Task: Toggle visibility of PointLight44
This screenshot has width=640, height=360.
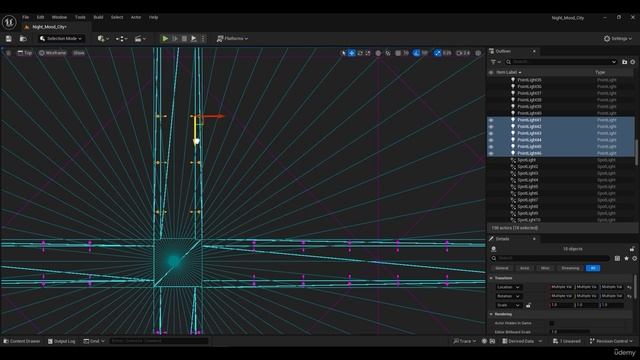Action: pos(491,140)
